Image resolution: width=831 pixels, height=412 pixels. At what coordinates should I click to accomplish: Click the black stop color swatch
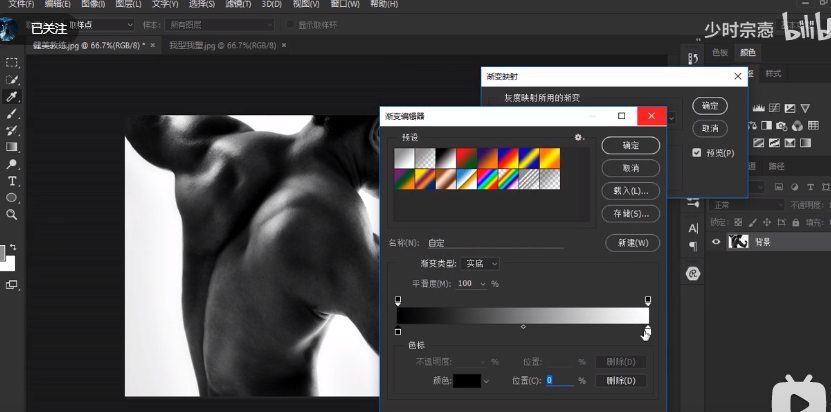pyautogui.click(x=467, y=381)
